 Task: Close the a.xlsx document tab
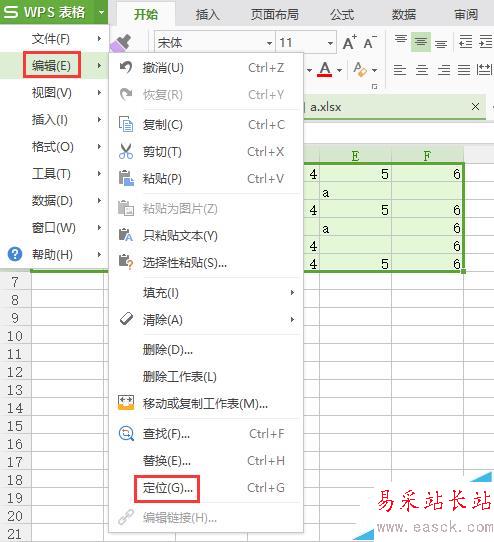pos(475,106)
